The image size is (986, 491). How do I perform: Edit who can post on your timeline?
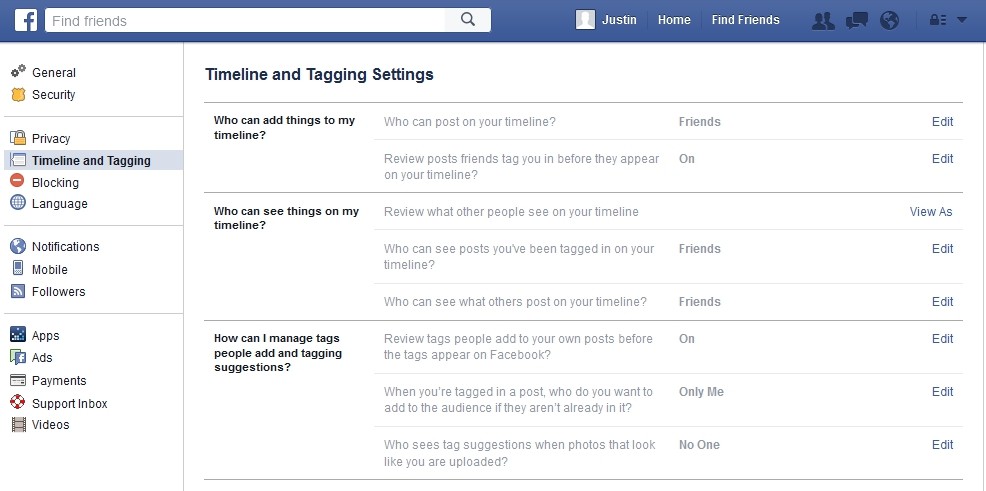pos(942,122)
